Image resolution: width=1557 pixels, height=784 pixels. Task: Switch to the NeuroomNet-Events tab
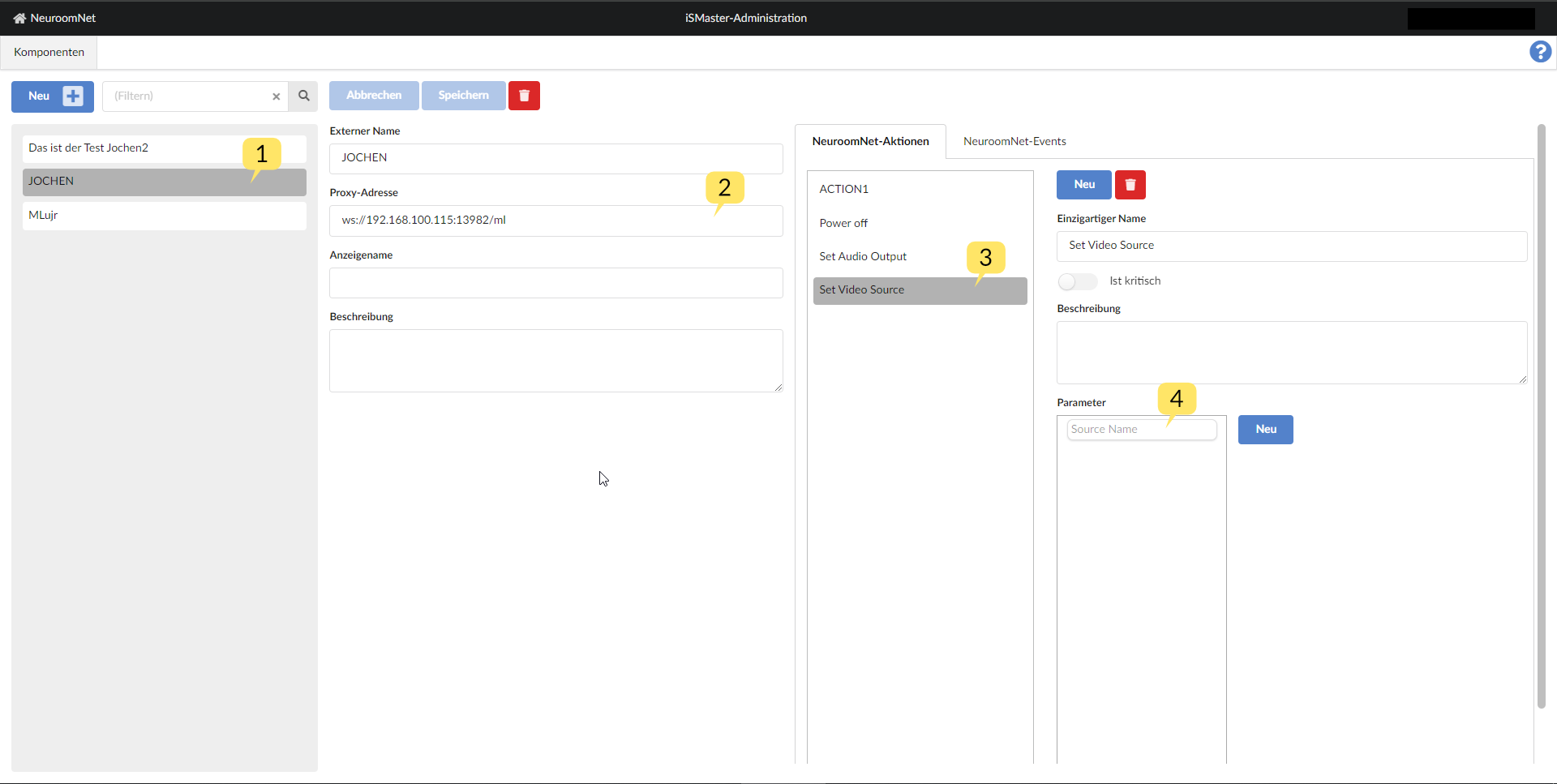[x=1014, y=141]
